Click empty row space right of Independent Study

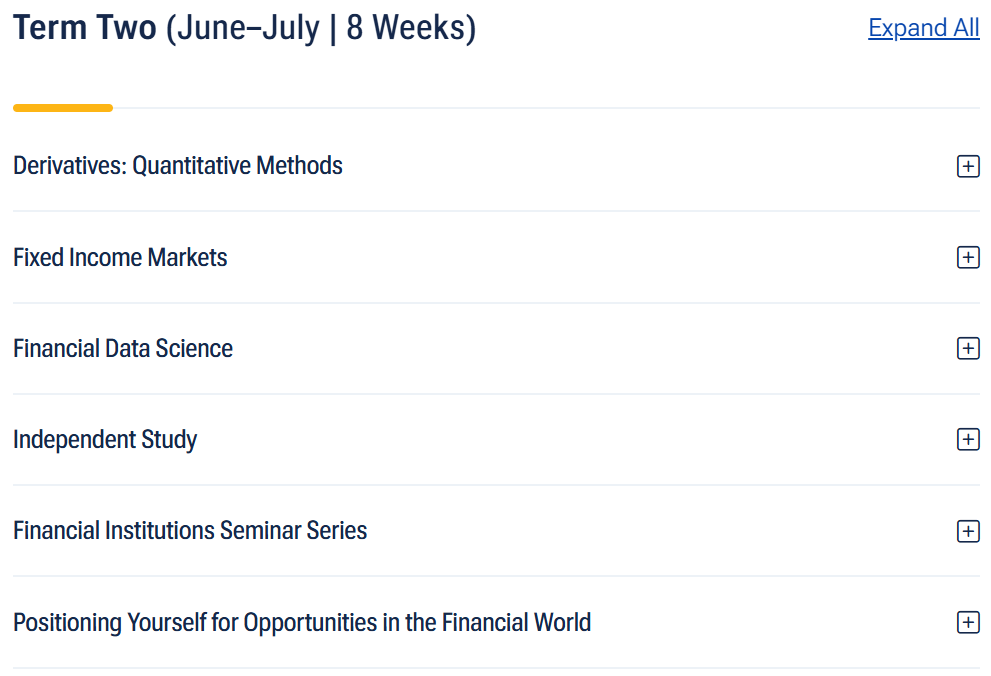576,440
